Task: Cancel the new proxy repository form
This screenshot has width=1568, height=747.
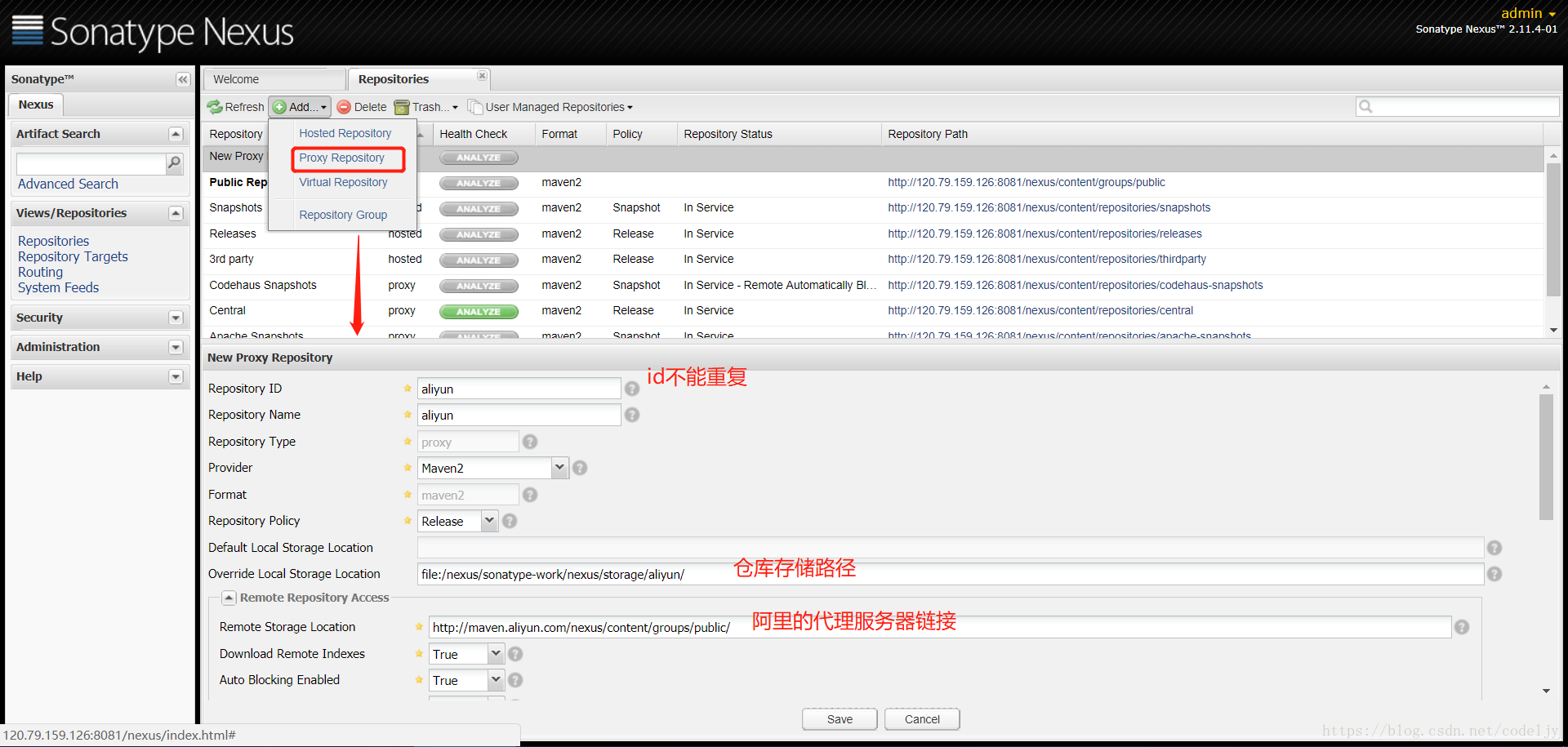Action: coord(922,719)
